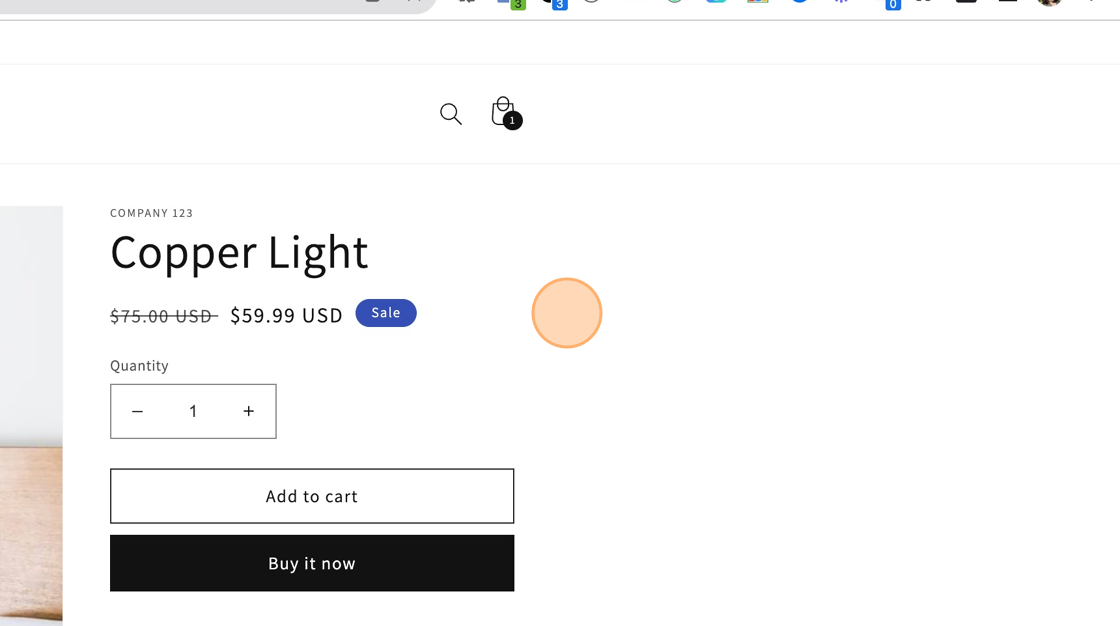Click the blue Sale badge
Image resolution: width=1120 pixels, height=626 pixels.
pyautogui.click(x=386, y=313)
